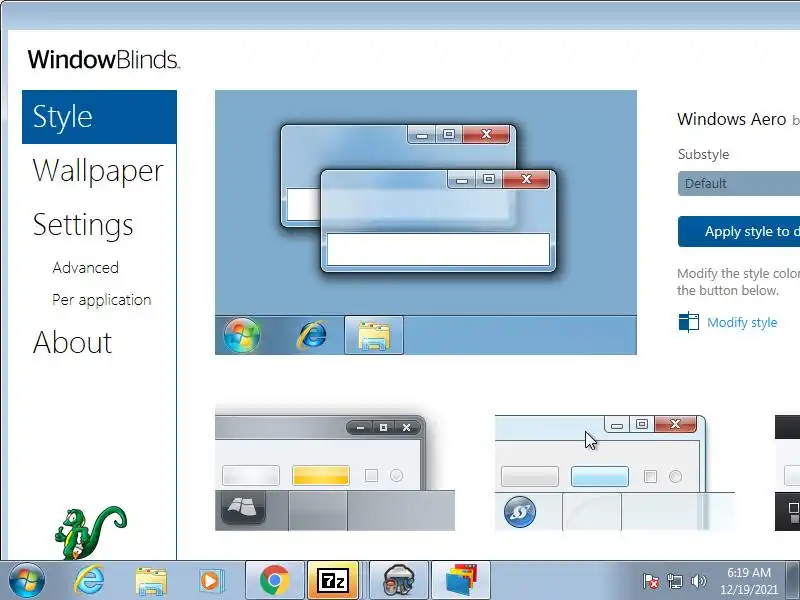Open the cloud installer taskbar item
This screenshot has height=600, width=800.
click(398, 581)
